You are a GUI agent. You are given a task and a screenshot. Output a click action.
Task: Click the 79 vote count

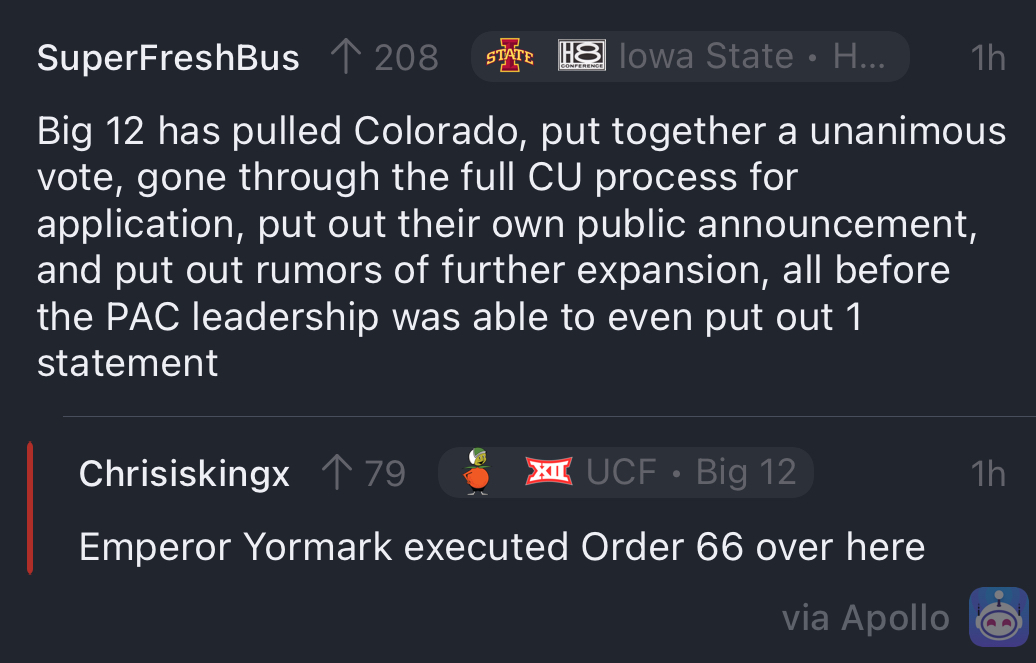coord(385,473)
